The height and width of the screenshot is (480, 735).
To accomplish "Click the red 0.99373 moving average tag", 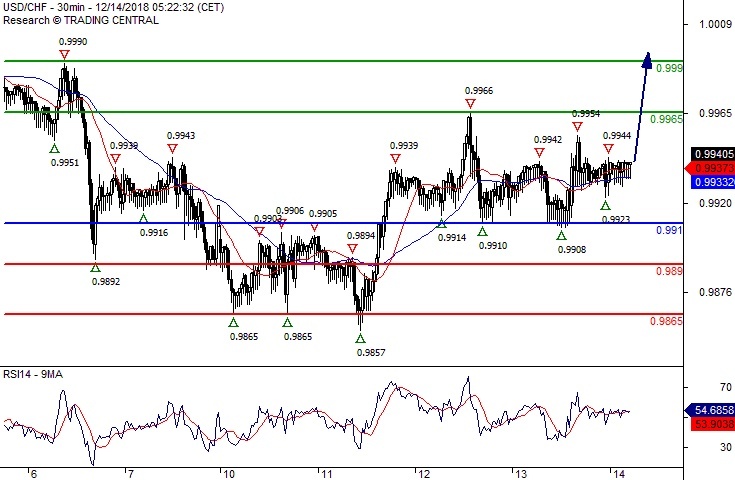I will 710,168.
